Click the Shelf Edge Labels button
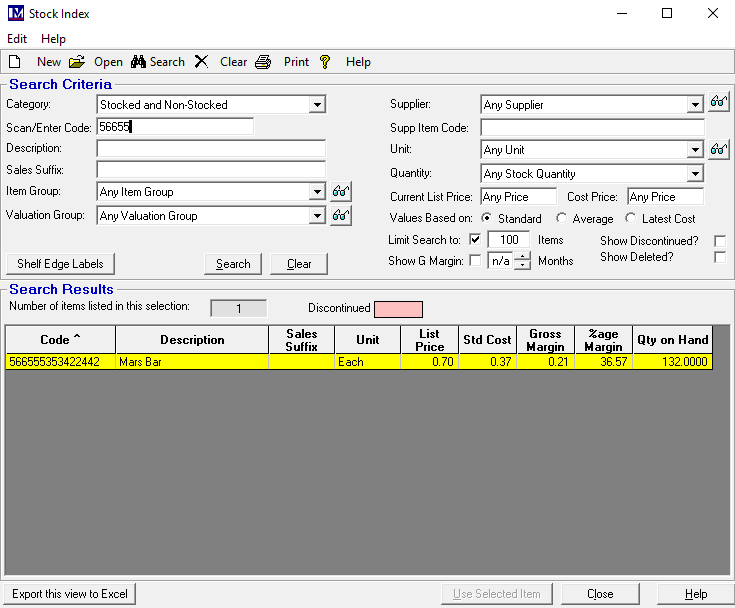 (x=60, y=264)
